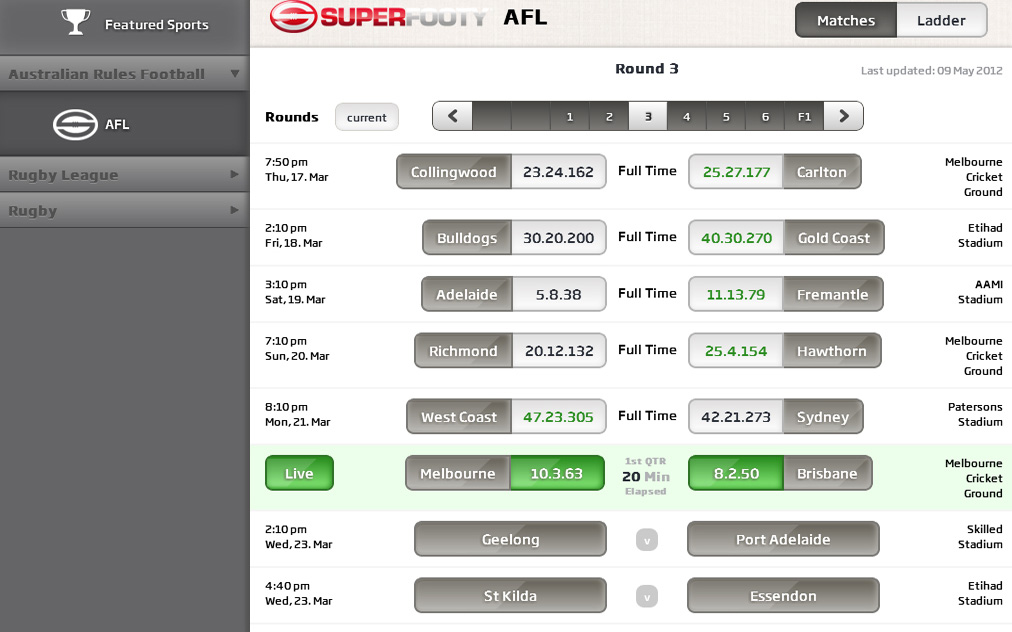Click Richmond's score 20.12.132
1012x632 pixels.
coord(559,351)
